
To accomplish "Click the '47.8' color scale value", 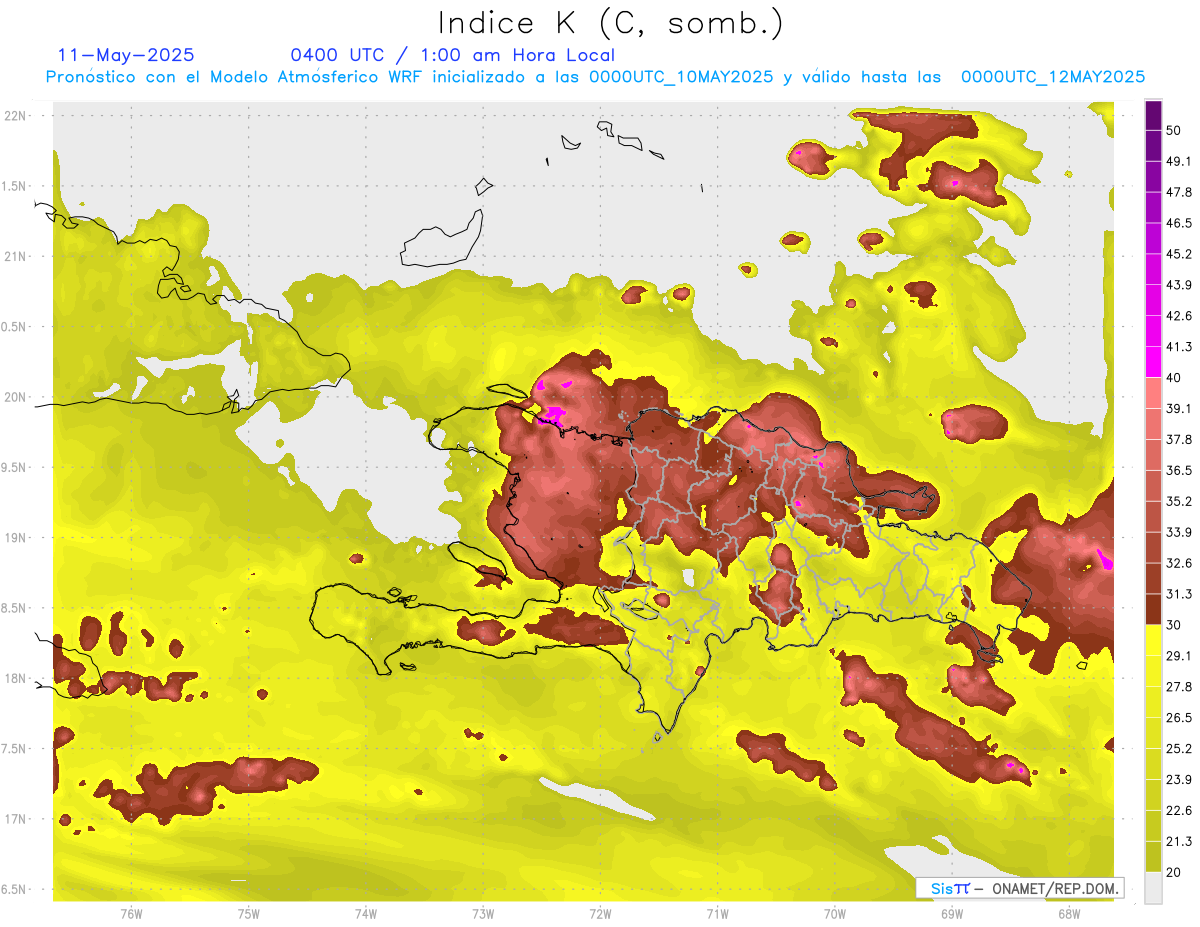I will click(1179, 192).
